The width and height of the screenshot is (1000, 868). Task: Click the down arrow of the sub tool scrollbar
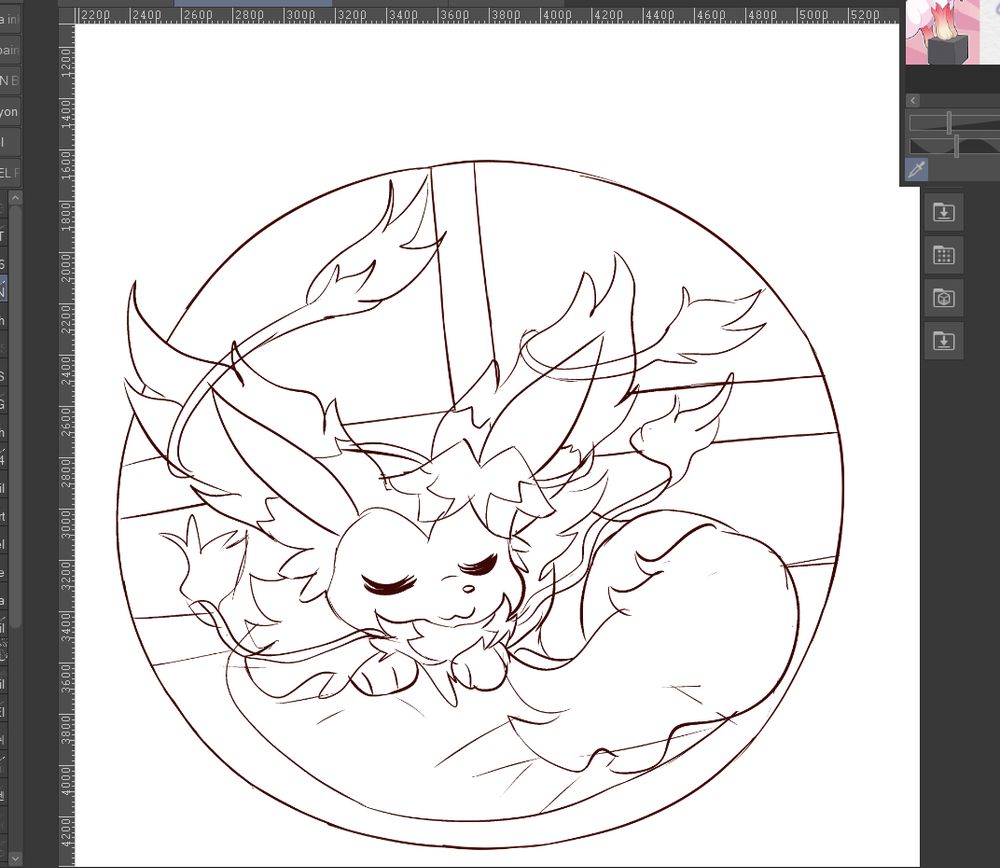tap(15, 859)
